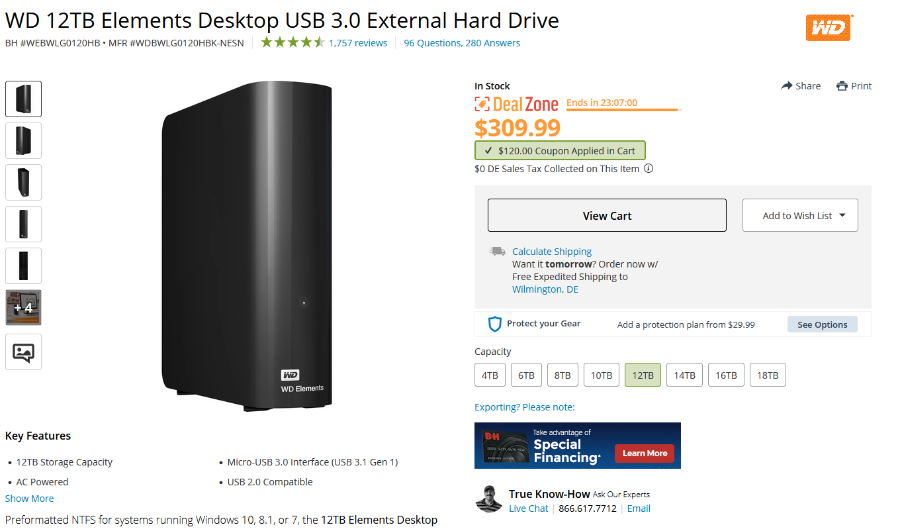Open the +4 more images thumbnail
Screen dimensions: 900x531
click(24, 308)
